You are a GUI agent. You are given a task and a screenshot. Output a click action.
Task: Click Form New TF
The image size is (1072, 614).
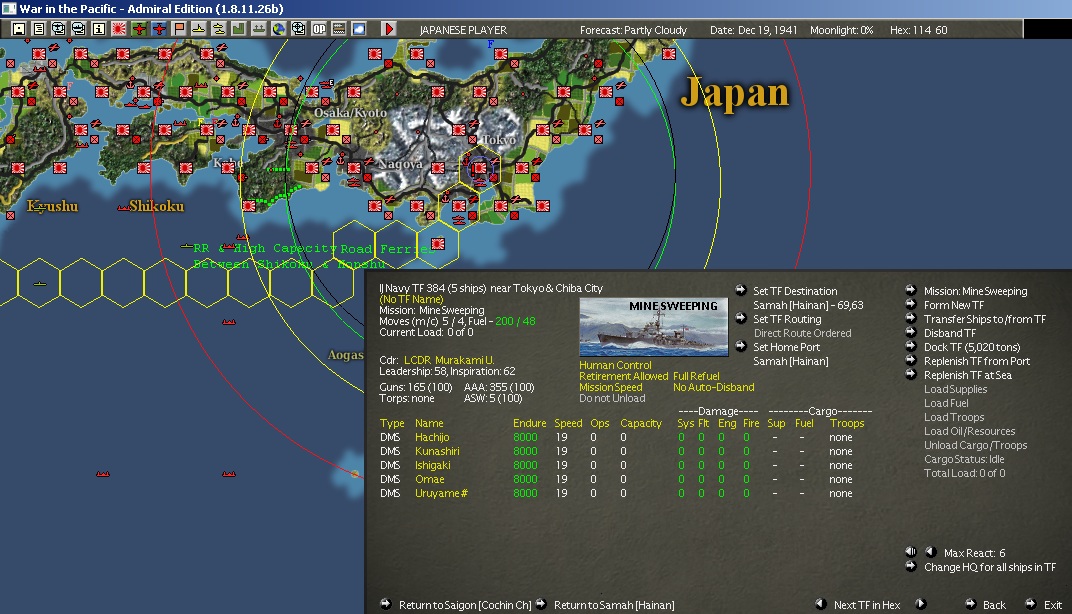pyautogui.click(x=954, y=305)
